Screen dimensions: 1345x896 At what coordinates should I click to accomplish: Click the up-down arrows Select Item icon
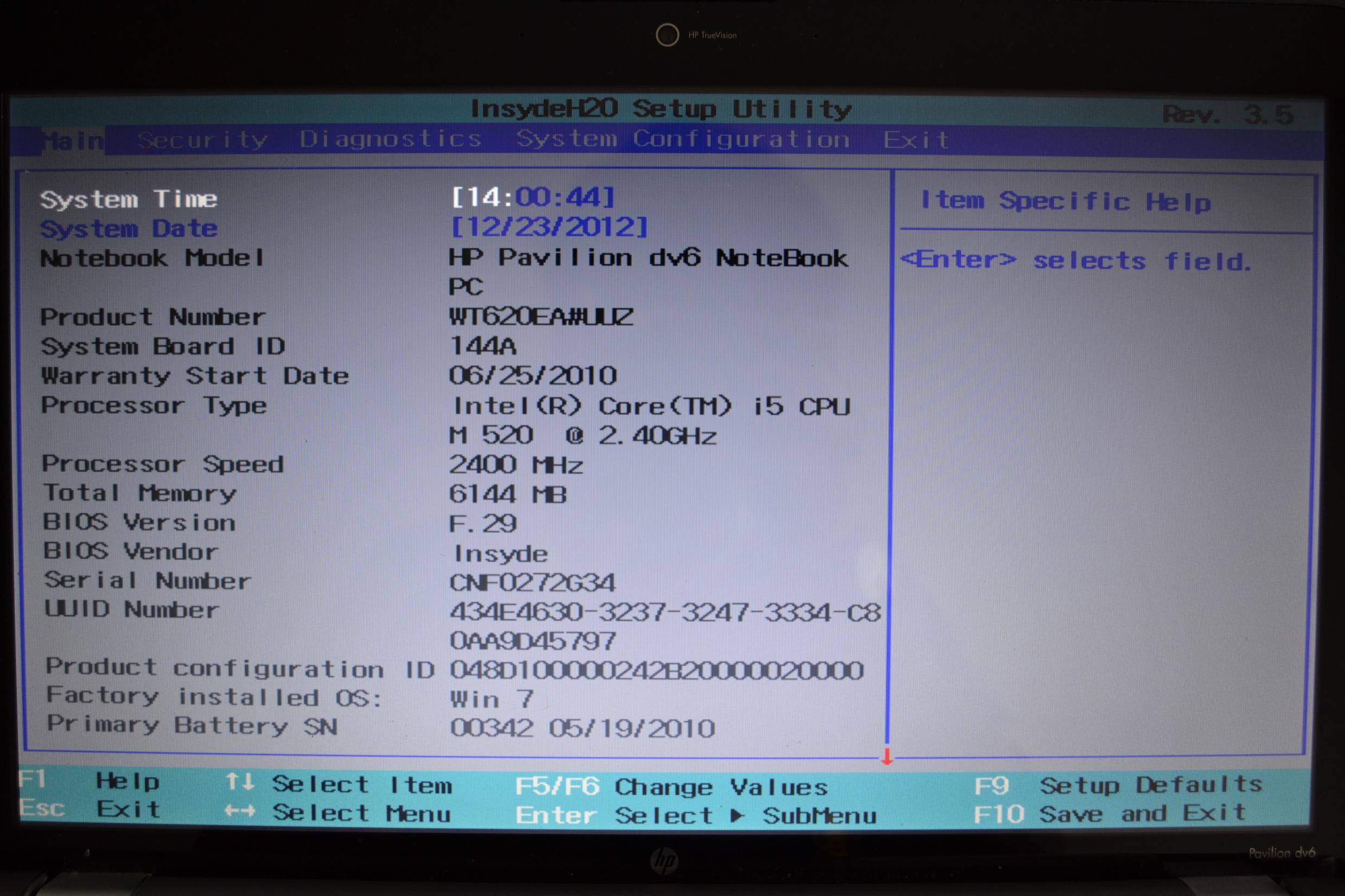[240, 782]
